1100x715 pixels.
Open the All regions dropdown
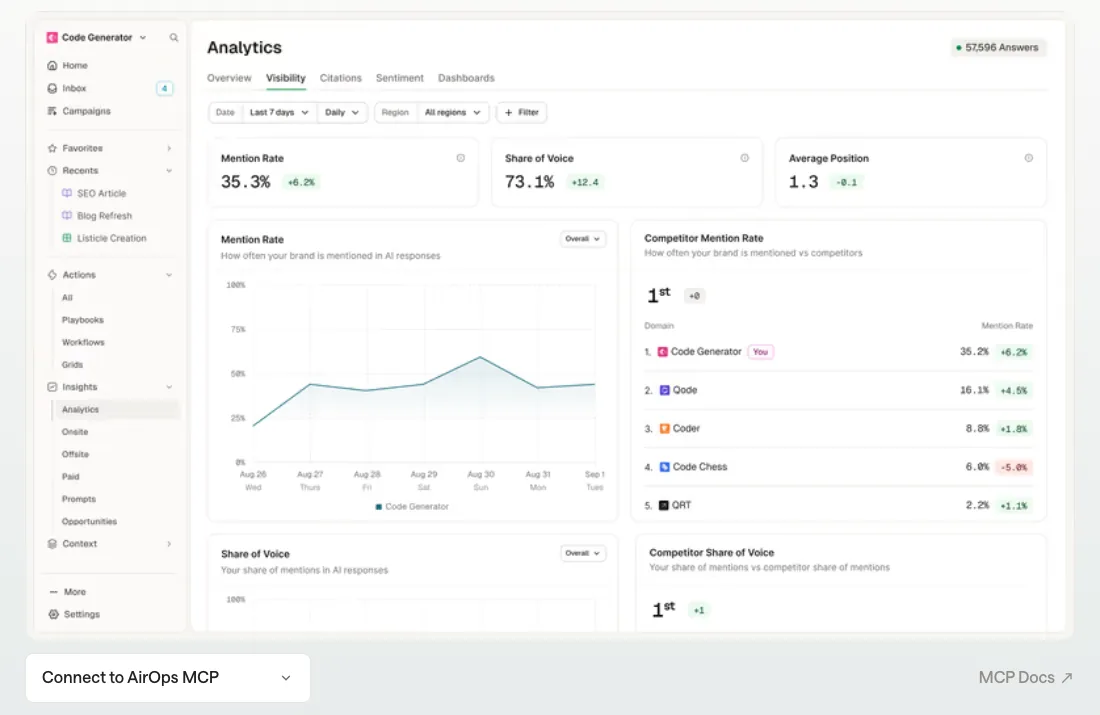(x=452, y=112)
